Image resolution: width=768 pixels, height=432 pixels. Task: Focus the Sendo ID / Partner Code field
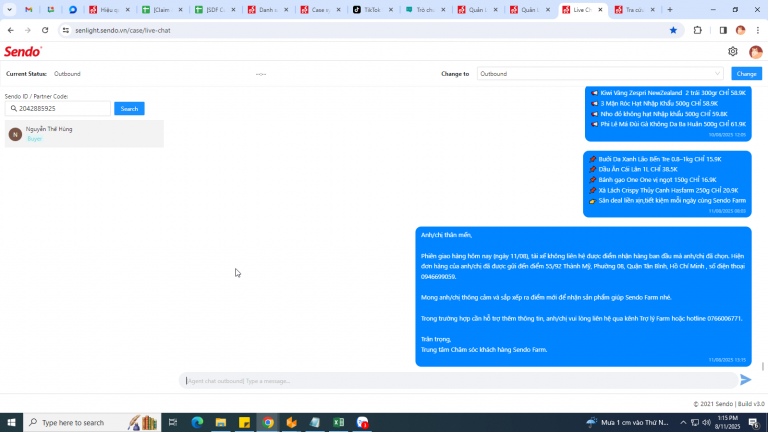coord(58,109)
